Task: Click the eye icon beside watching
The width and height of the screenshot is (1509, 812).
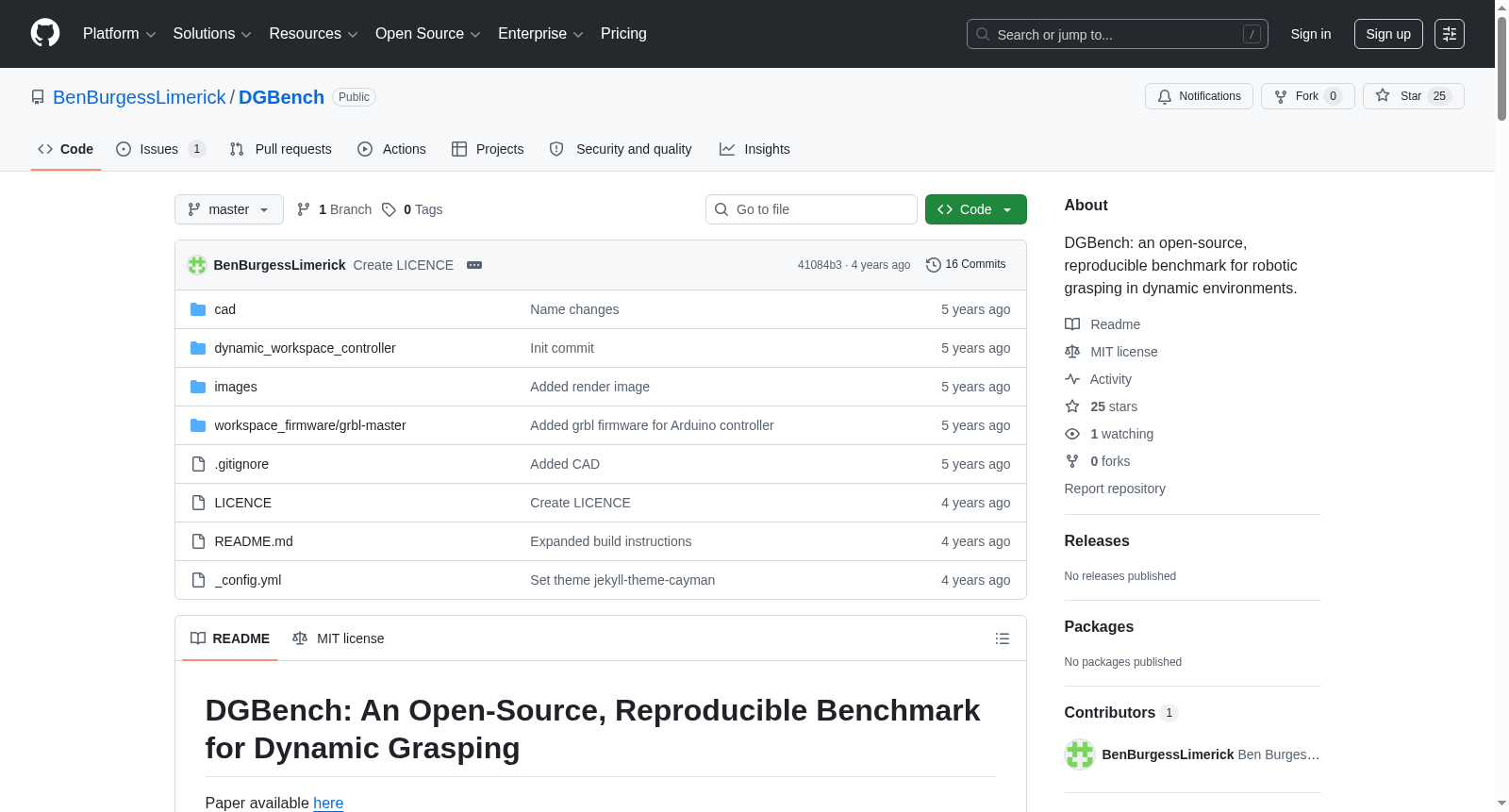Action: (1072, 434)
